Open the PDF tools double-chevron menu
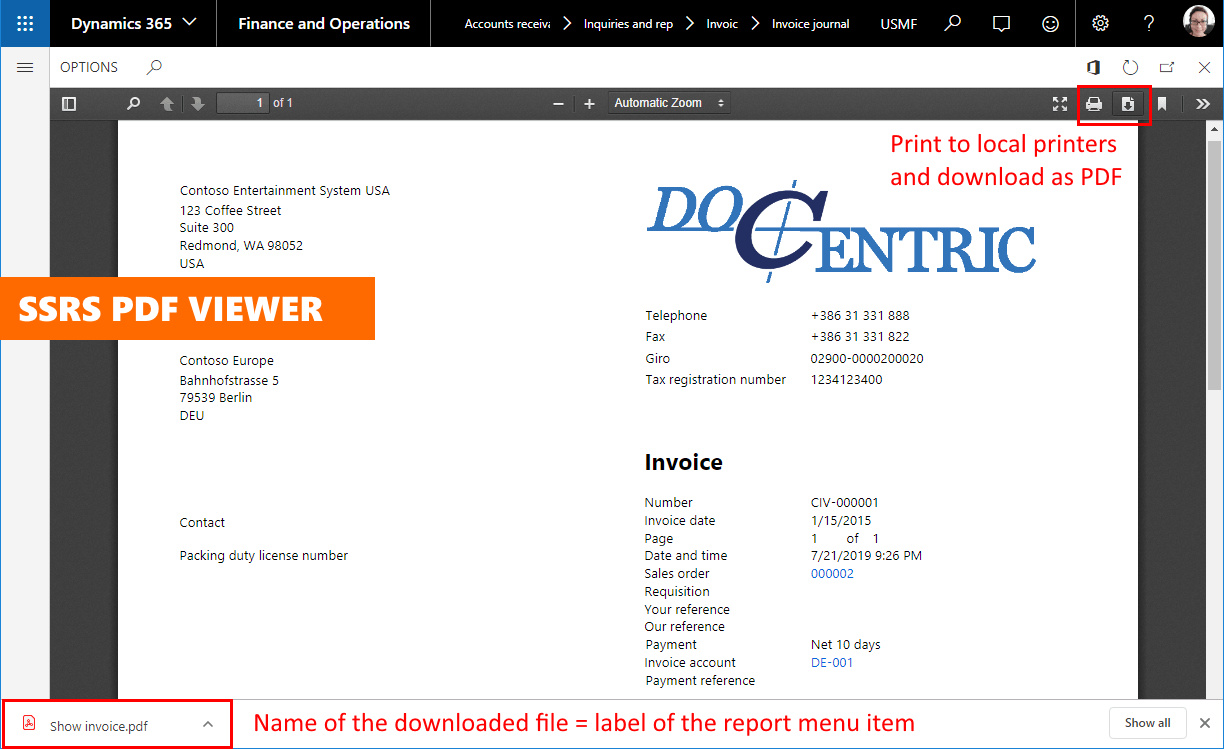The height and width of the screenshot is (749, 1224). click(x=1202, y=103)
